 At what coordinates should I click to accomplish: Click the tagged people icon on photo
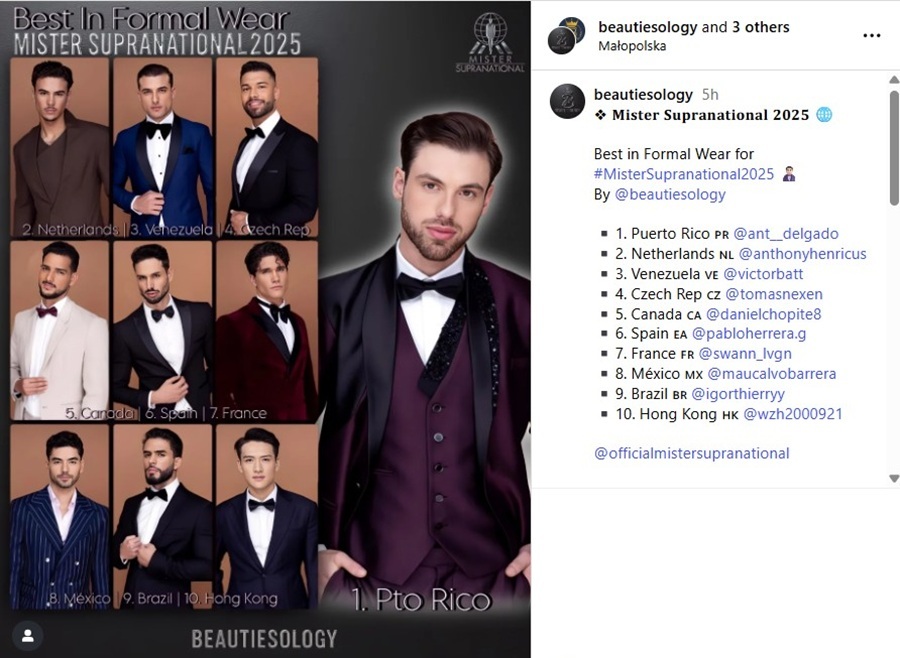(x=28, y=636)
